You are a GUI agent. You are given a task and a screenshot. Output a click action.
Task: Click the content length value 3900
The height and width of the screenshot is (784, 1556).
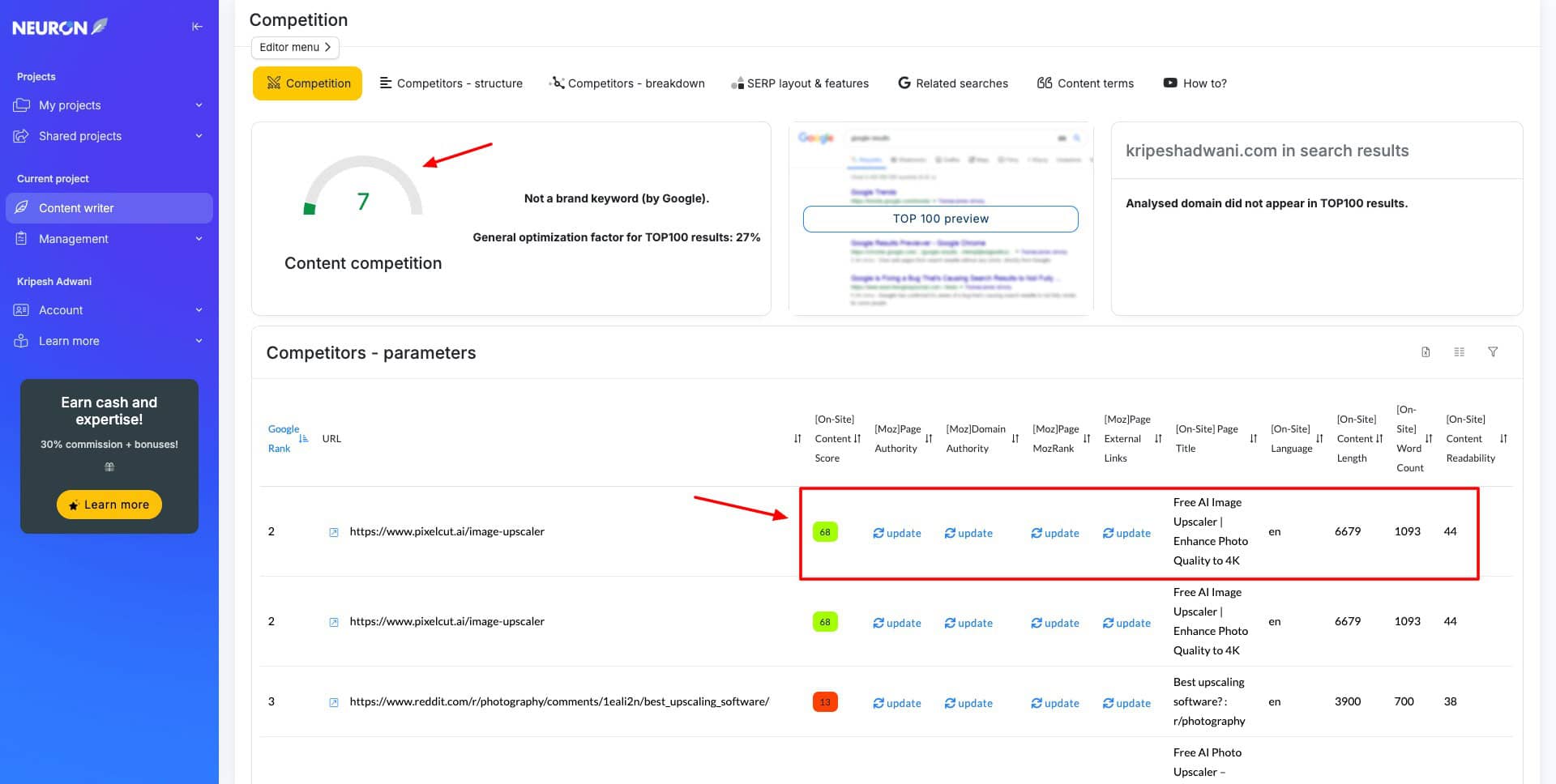(1348, 701)
